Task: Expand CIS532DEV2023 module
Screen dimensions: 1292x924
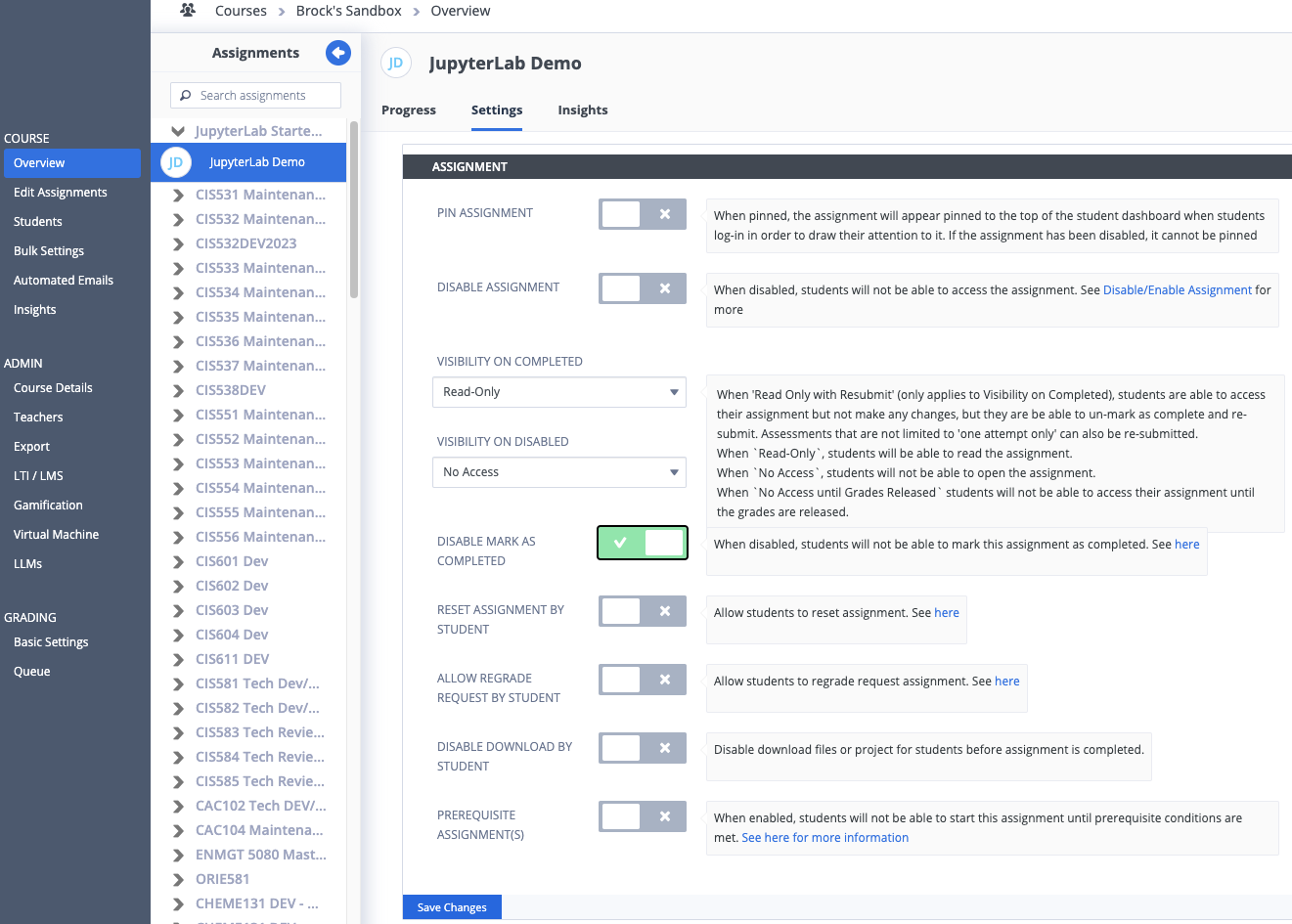Action: point(178,243)
